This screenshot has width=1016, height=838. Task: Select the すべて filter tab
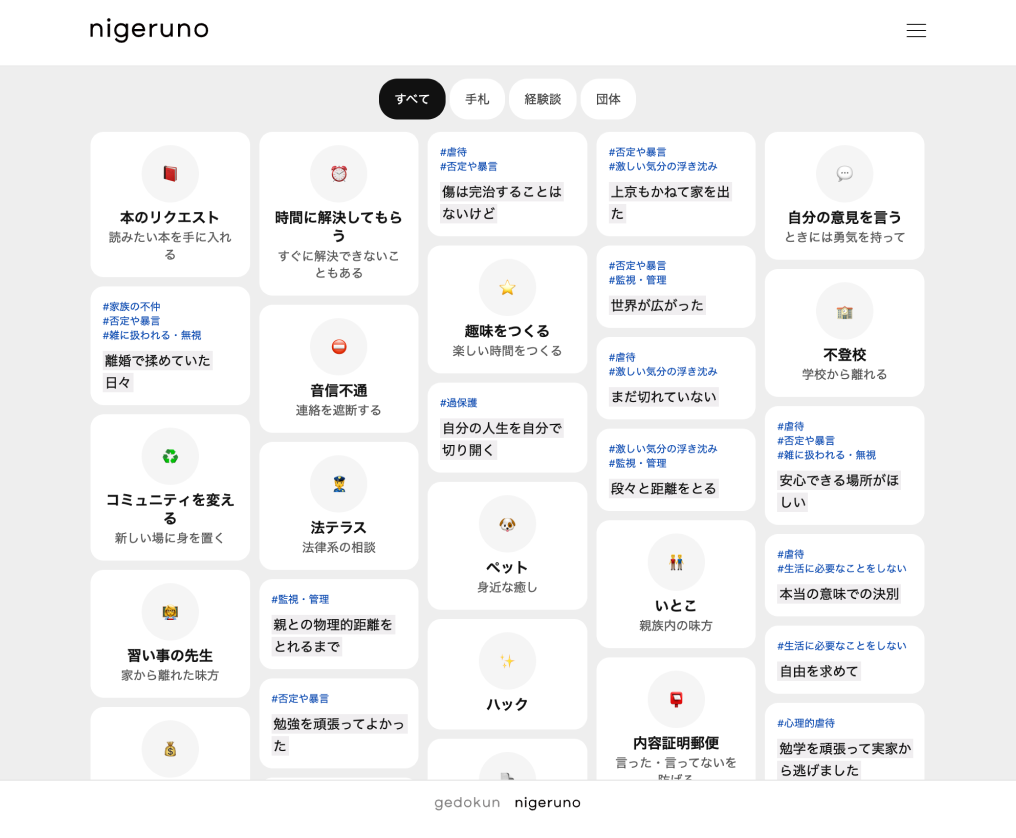tap(412, 99)
